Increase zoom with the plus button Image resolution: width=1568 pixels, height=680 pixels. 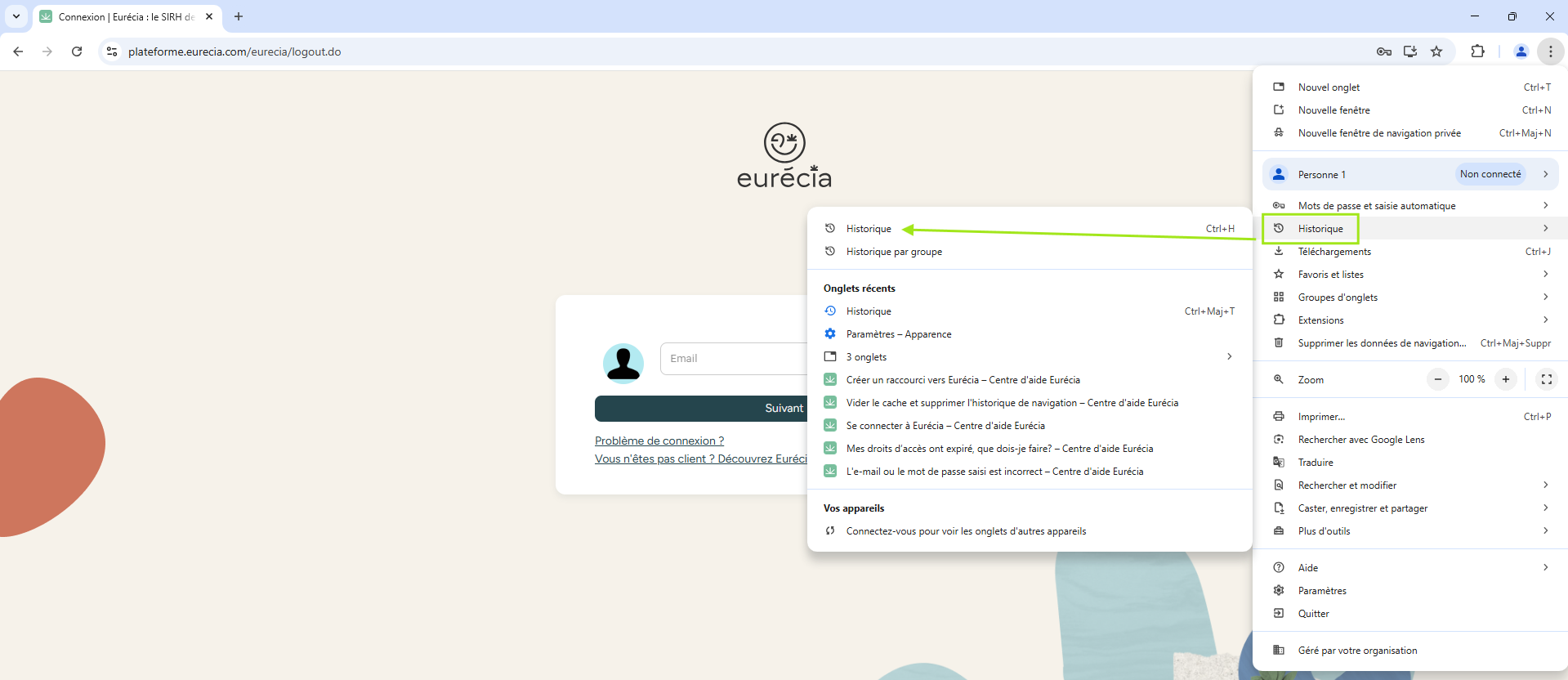pos(1506,379)
